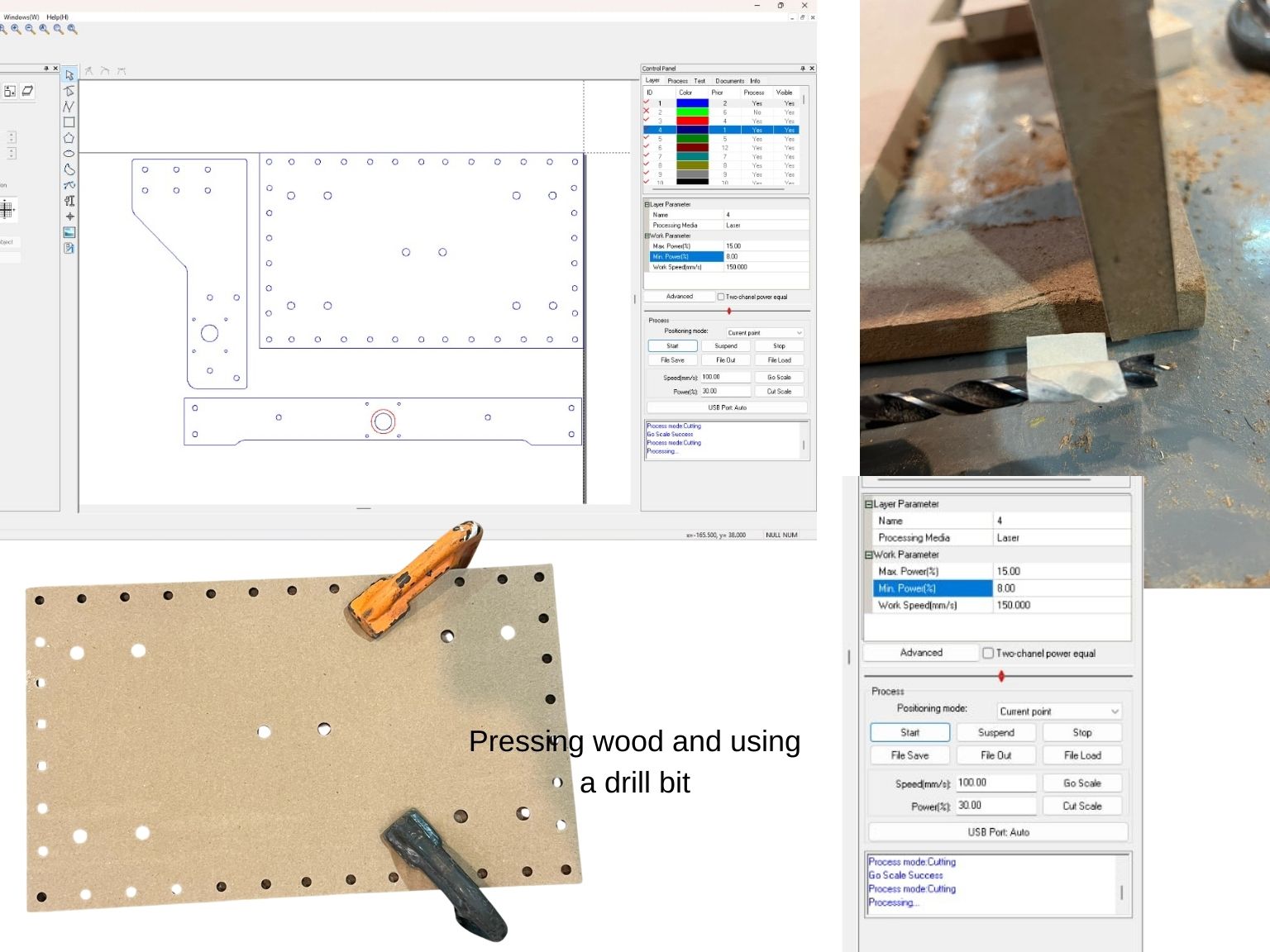Pick the pentagon polygon drawing tool

coord(69,138)
